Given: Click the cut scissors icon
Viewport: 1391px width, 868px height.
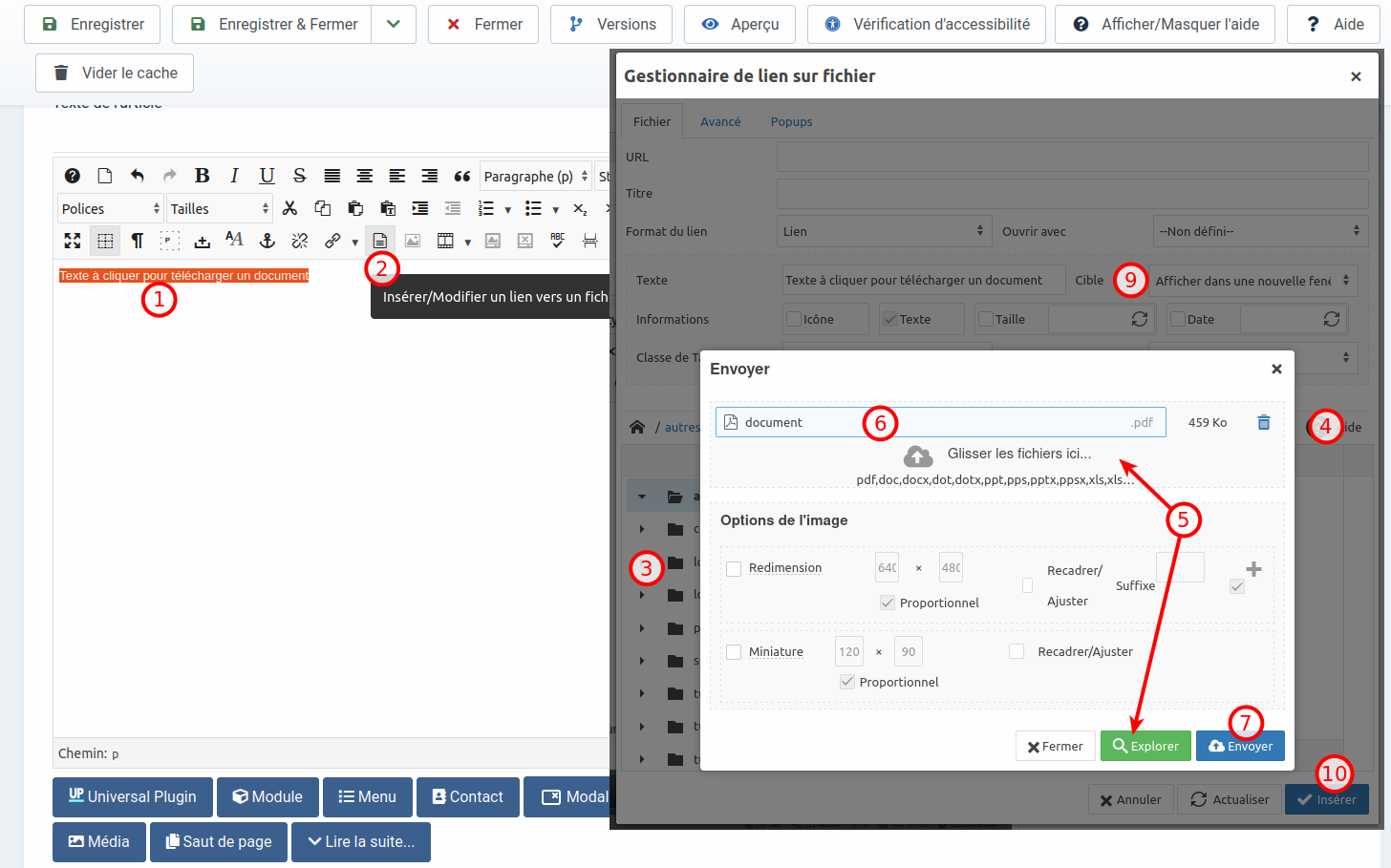Looking at the screenshot, I should click(x=290, y=208).
